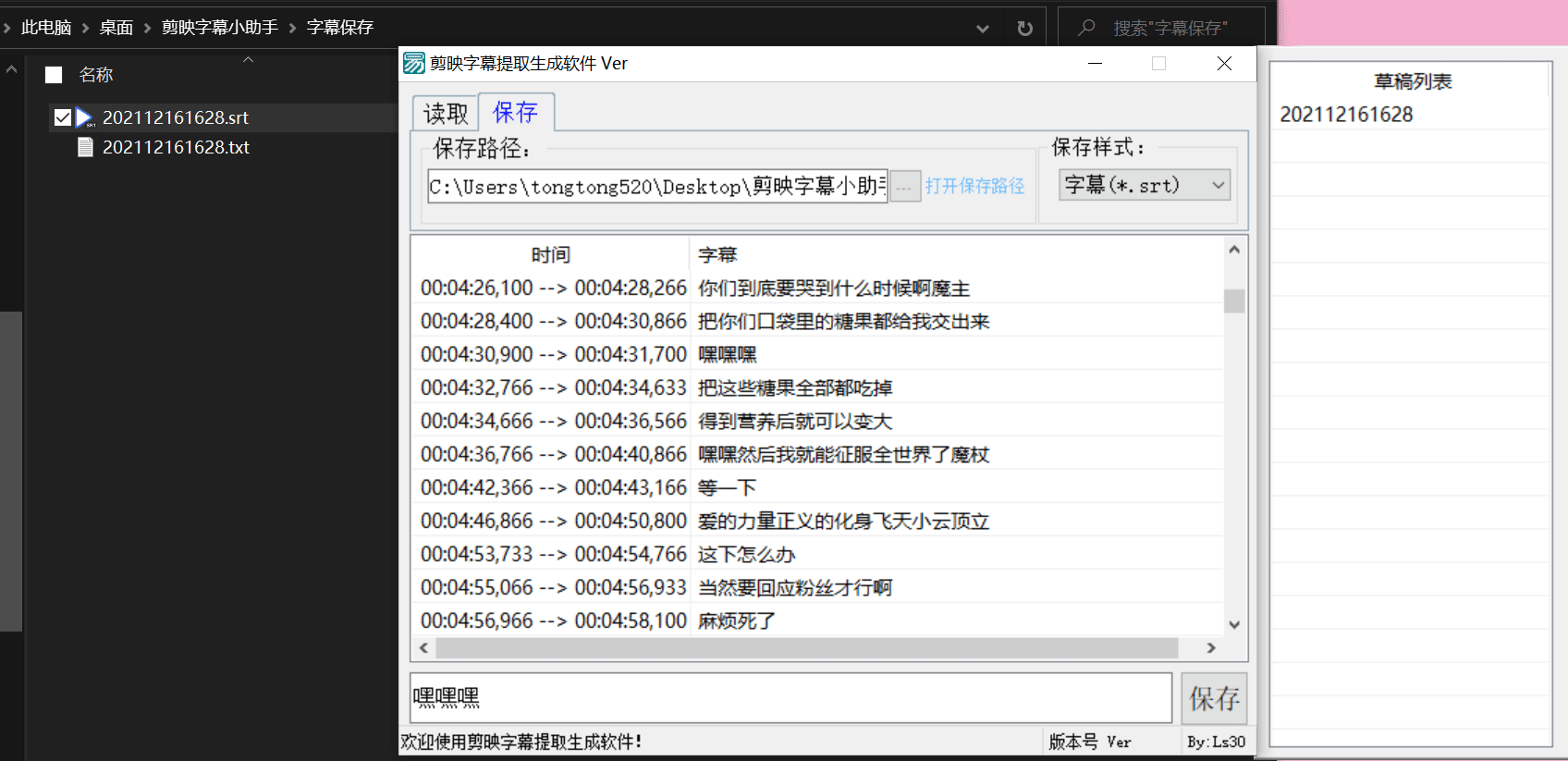Open the chevron after 桌面 in the breadcrumb
This screenshot has width=1568, height=761.
(x=147, y=28)
